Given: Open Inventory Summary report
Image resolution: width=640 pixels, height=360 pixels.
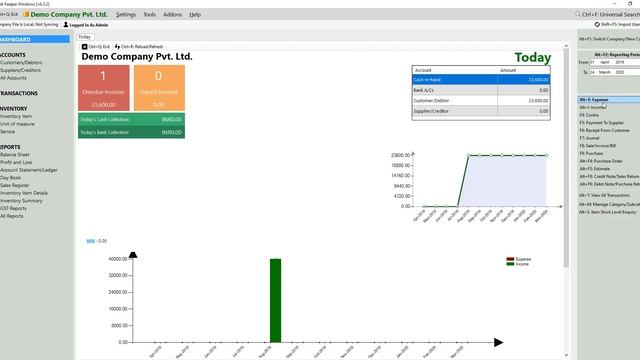Looking at the screenshot, I should point(21,201).
